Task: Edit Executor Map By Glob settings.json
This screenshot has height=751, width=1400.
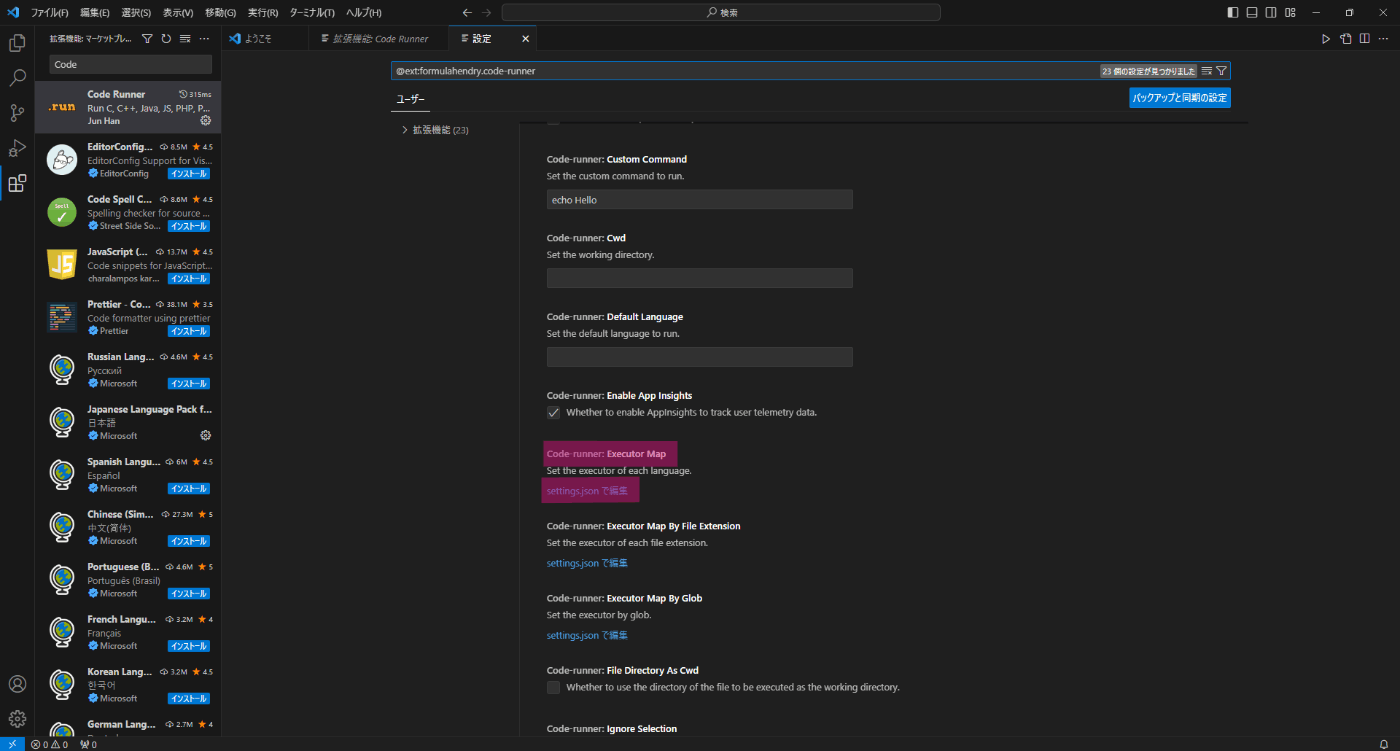Action: click(587, 635)
